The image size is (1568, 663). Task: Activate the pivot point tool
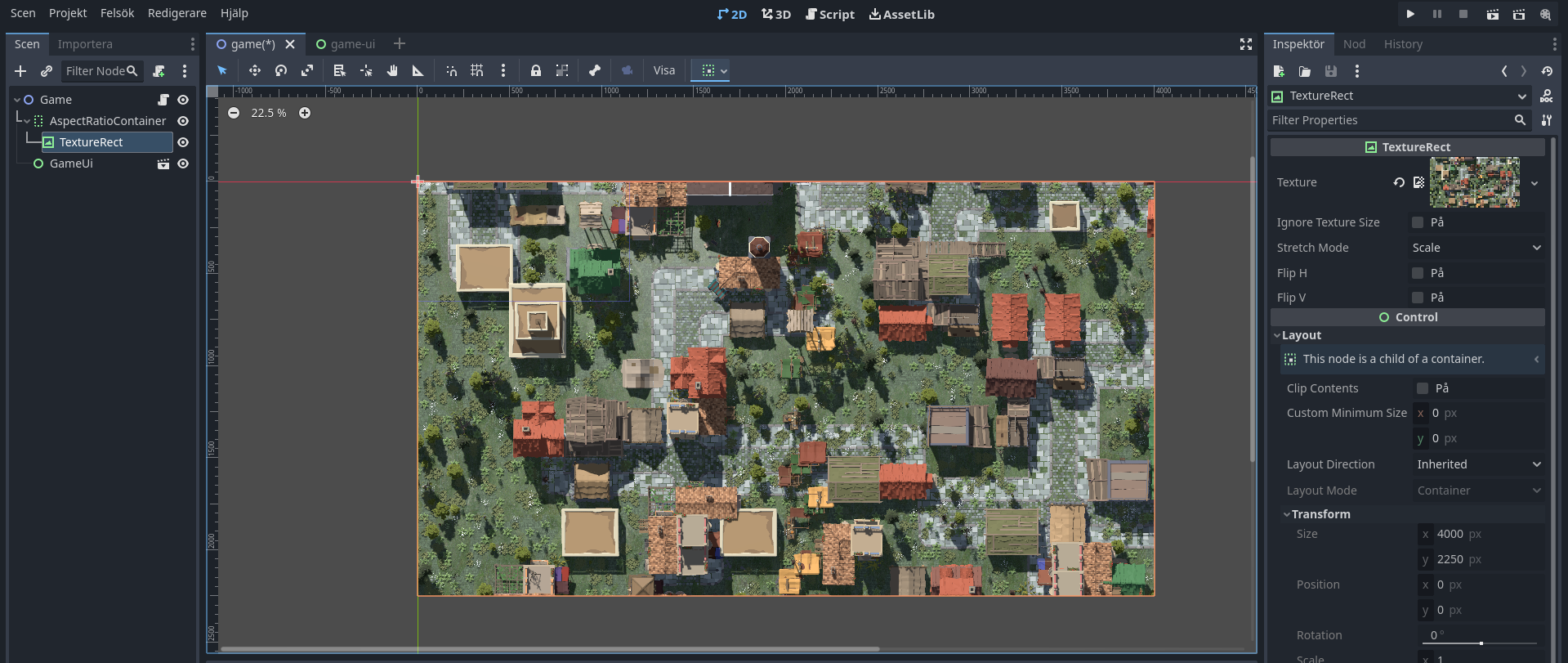click(x=366, y=71)
